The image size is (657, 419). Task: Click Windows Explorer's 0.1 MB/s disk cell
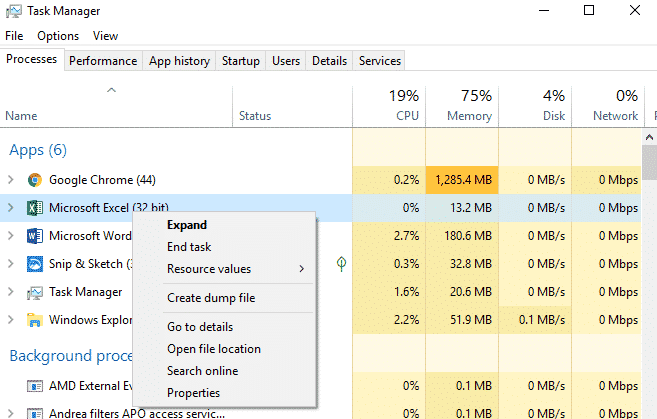tap(535, 320)
